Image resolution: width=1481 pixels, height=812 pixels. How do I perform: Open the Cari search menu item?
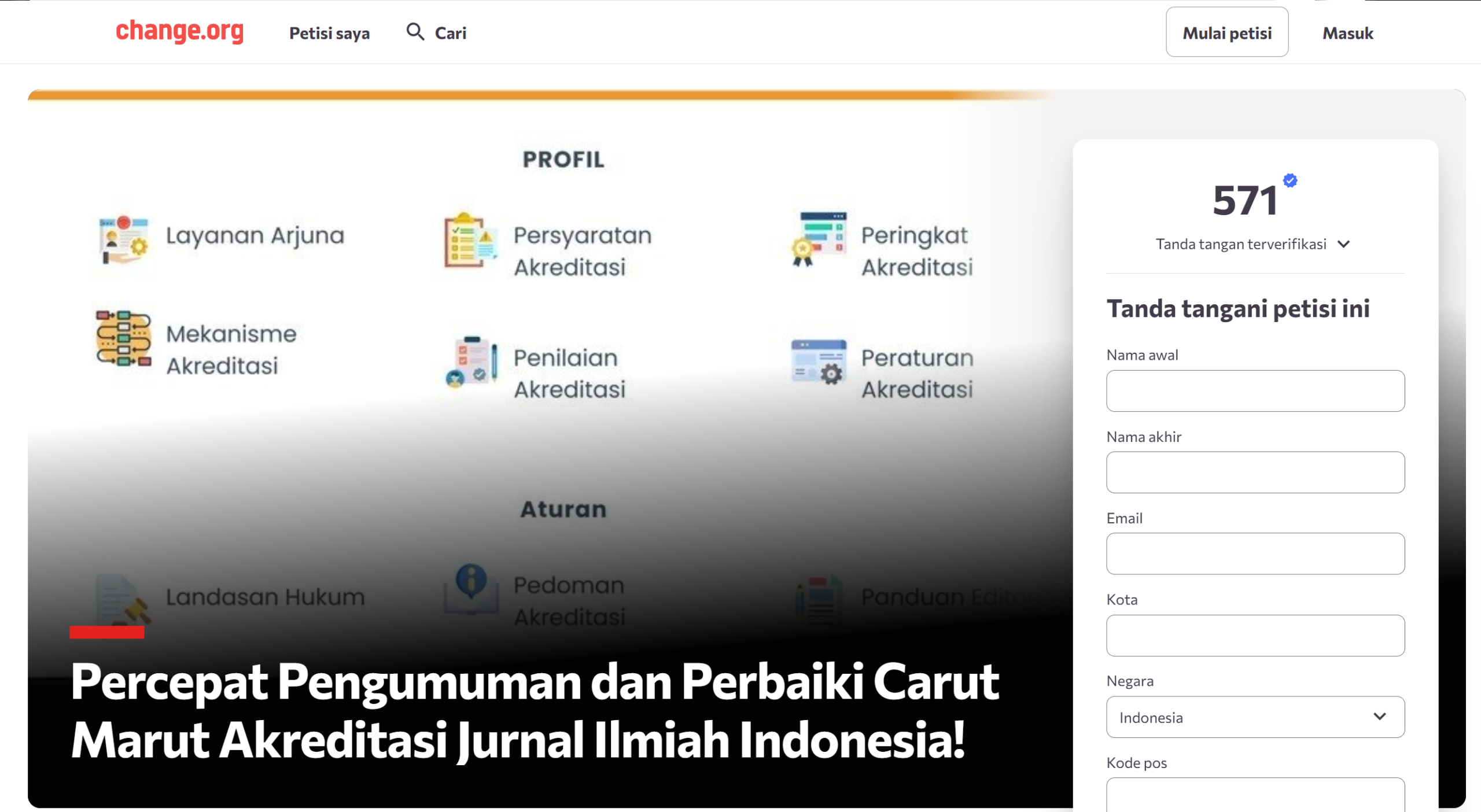pos(450,33)
